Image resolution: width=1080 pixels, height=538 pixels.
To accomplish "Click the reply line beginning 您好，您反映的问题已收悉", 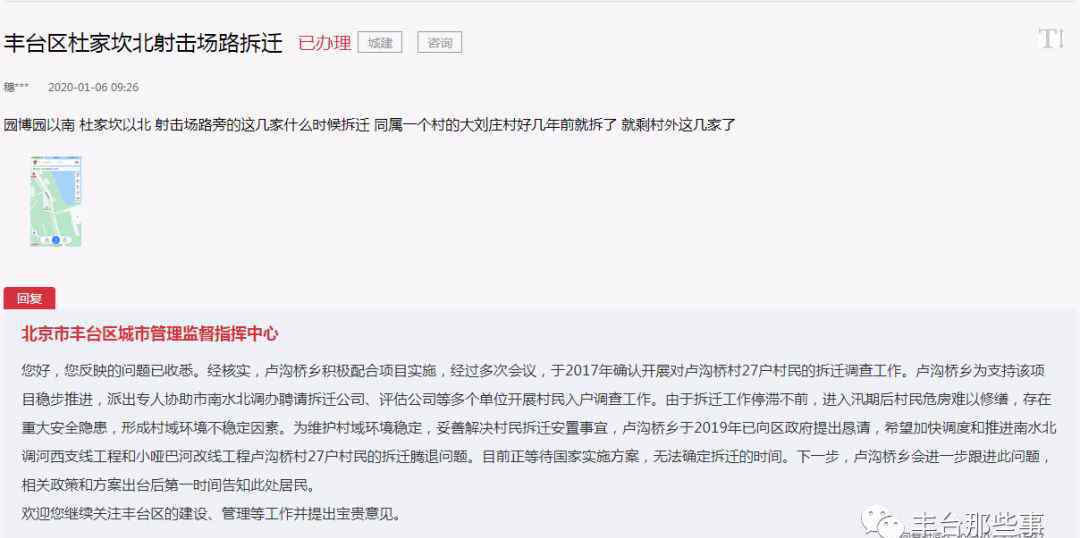I will point(534,371).
